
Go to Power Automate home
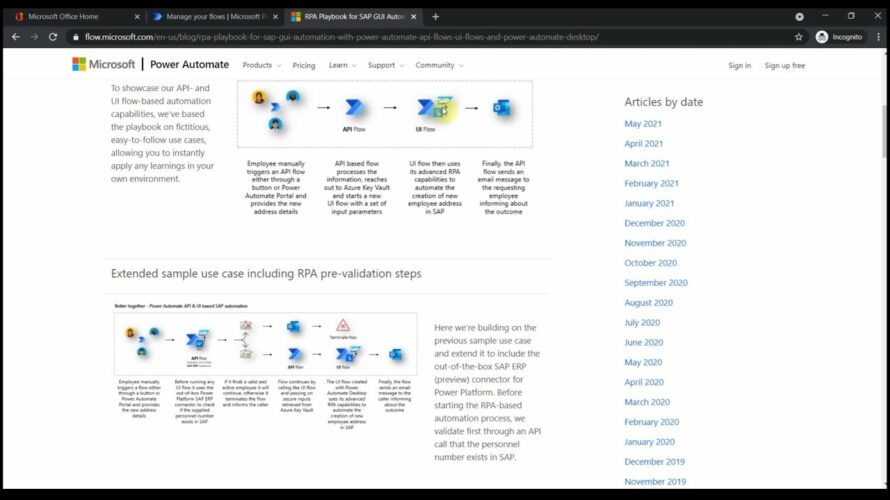pyautogui.click(x=190, y=64)
